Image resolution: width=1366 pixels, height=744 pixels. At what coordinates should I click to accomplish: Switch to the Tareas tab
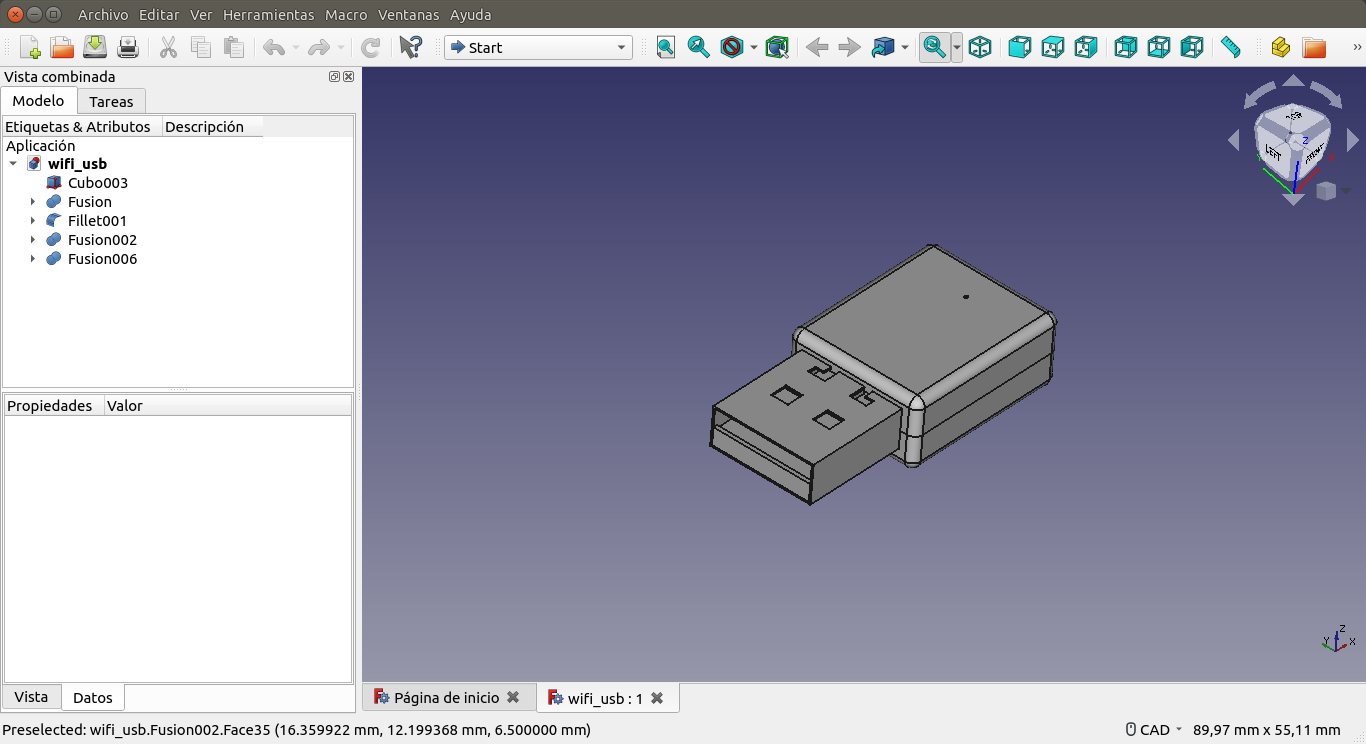click(x=111, y=101)
